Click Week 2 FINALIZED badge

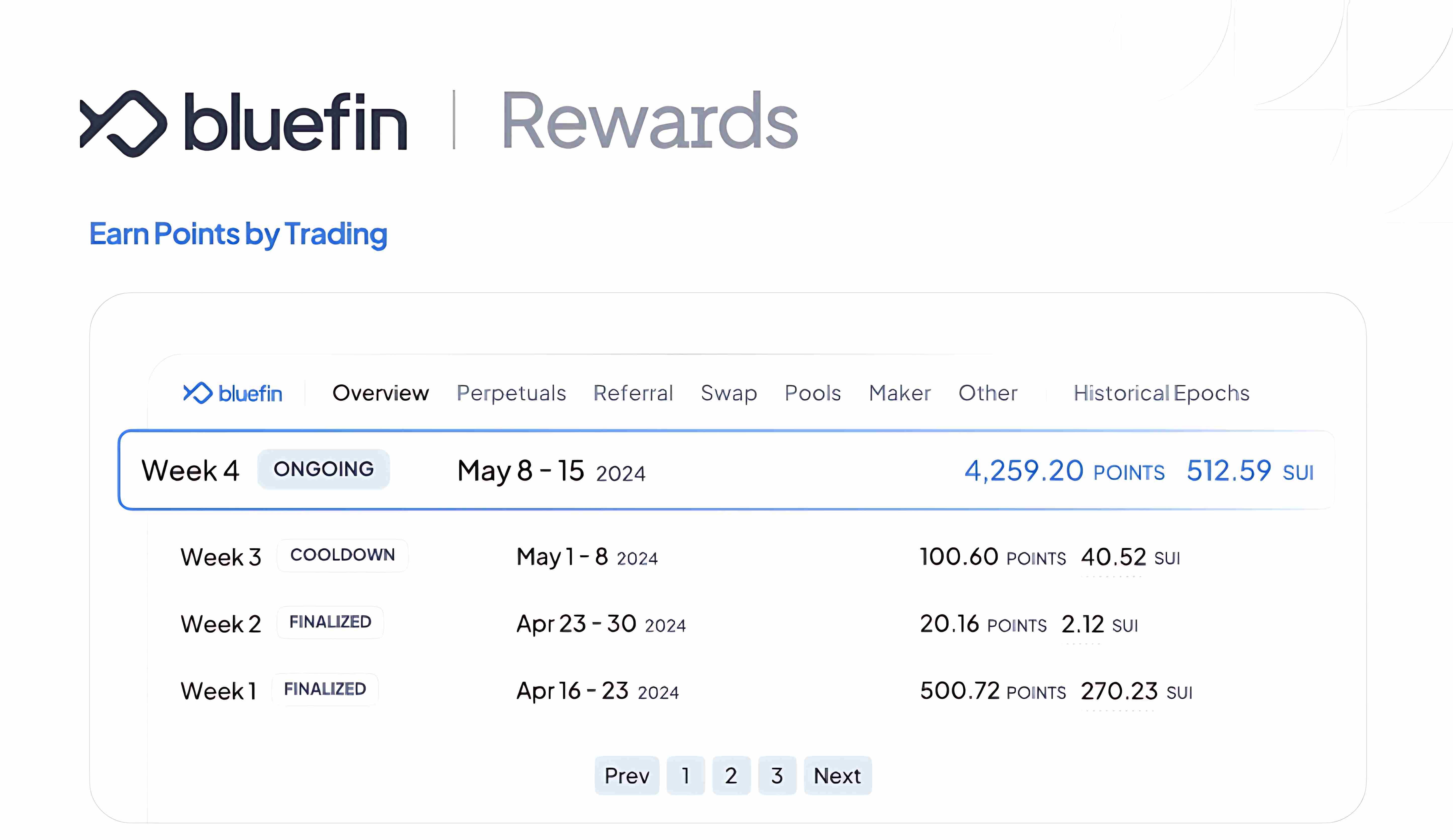[330, 622]
